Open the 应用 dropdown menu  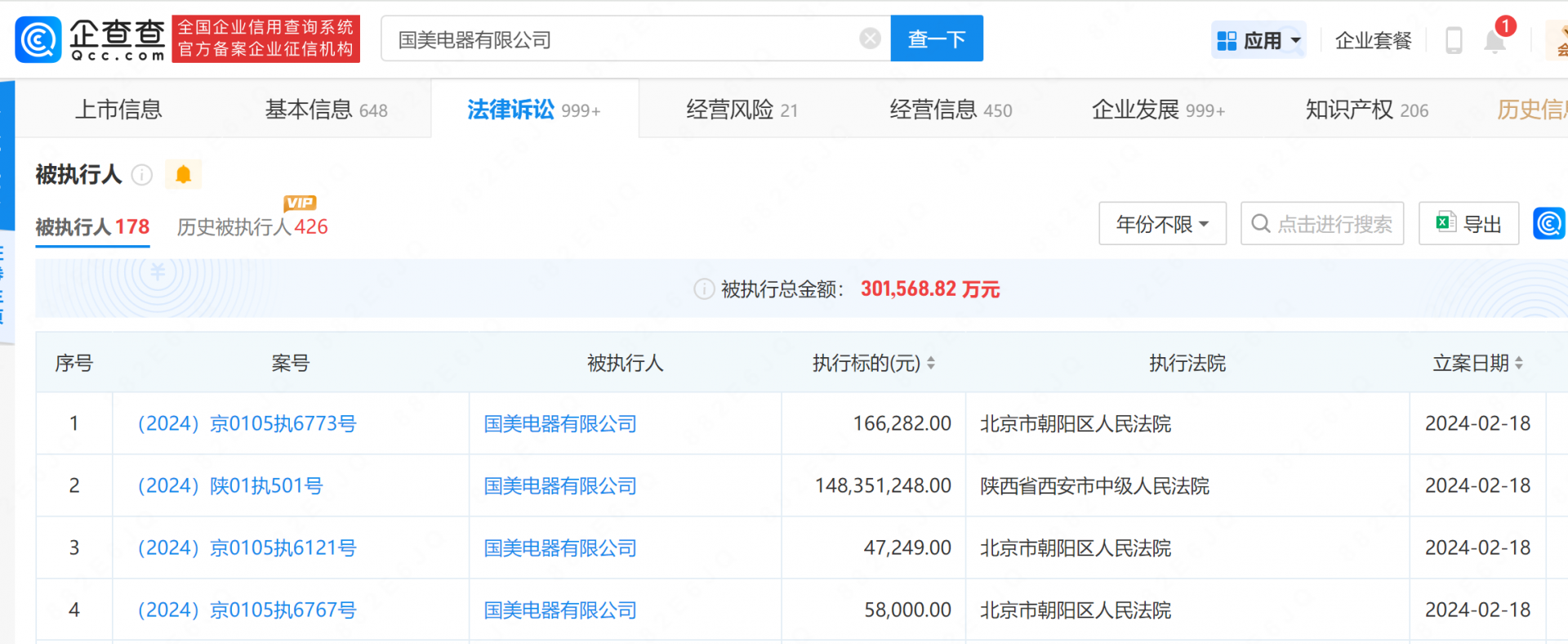pyautogui.click(x=1258, y=40)
